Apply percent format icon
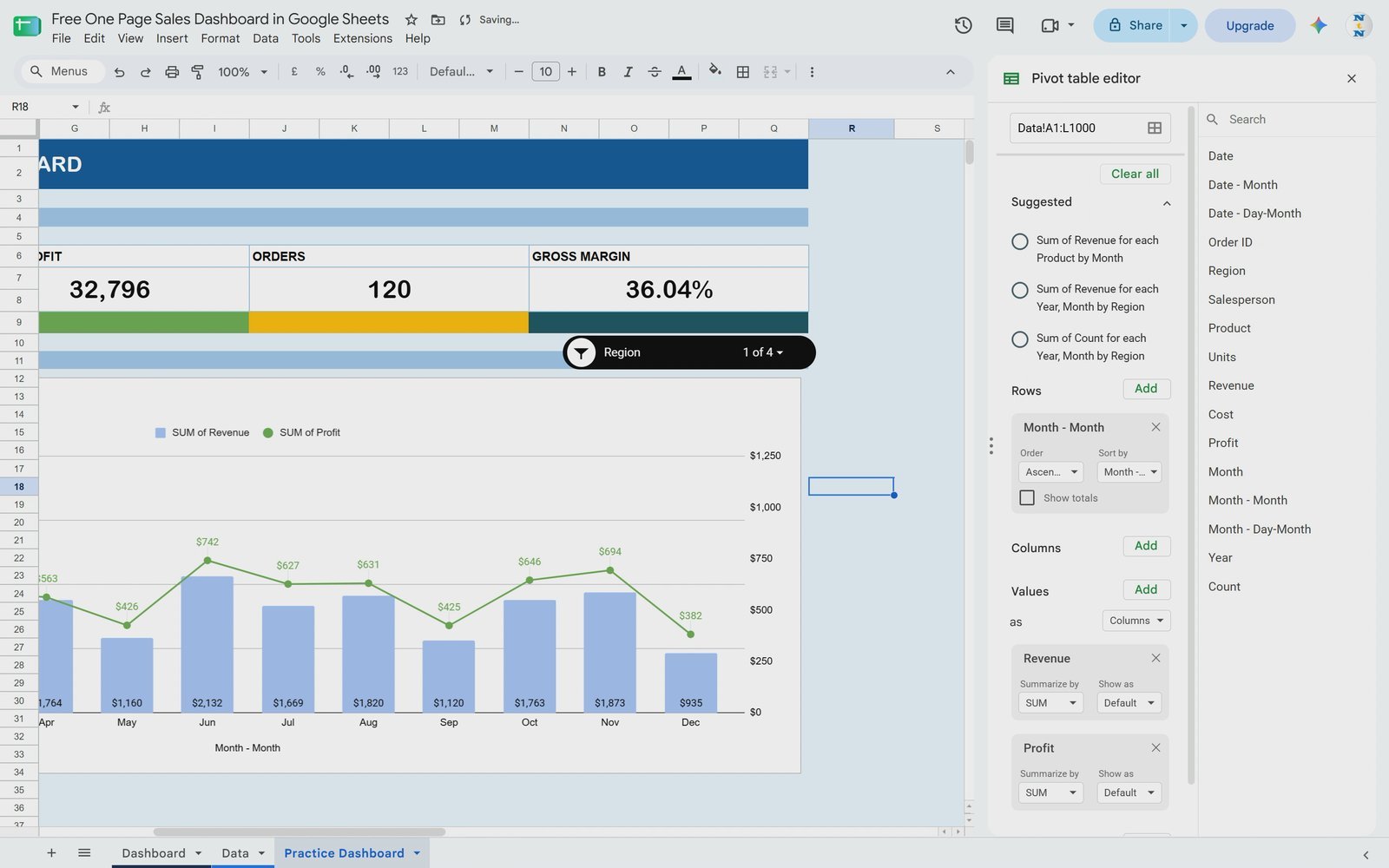1389x868 pixels. point(320,72)
